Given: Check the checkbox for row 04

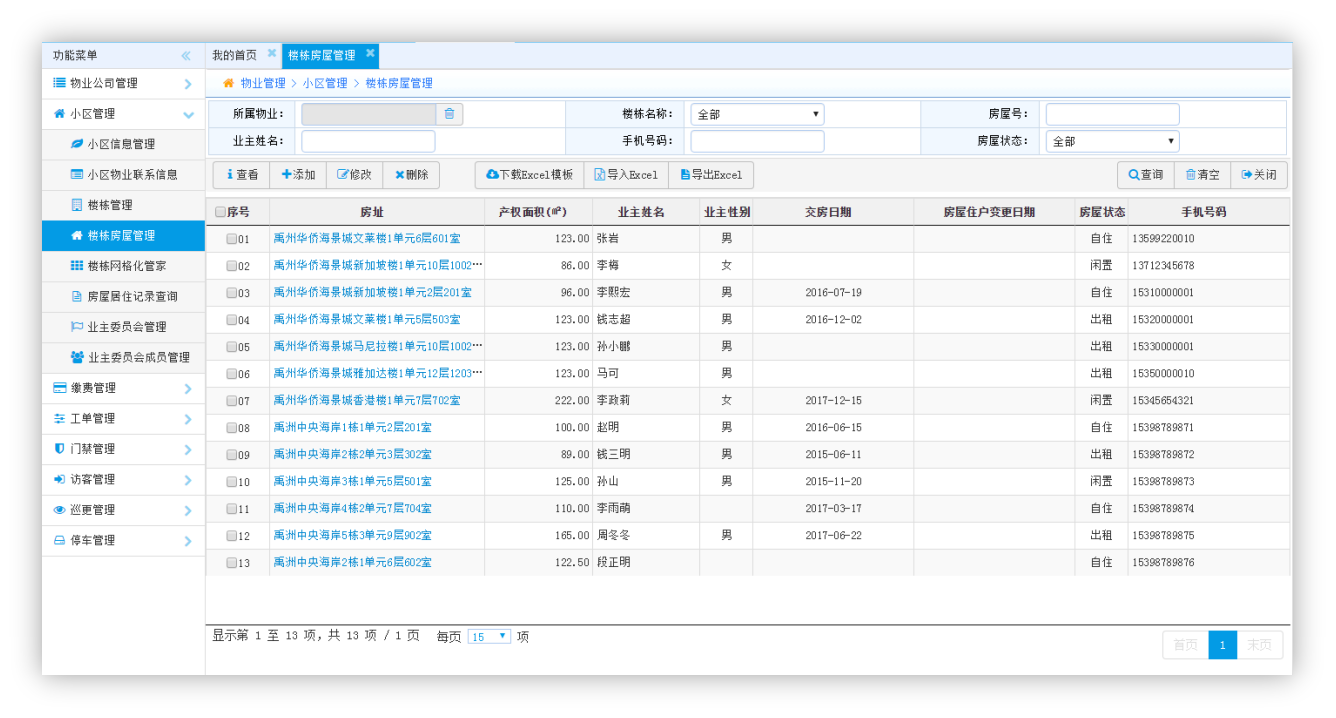Looking at the screenshot, I should (x=231, y=320).
